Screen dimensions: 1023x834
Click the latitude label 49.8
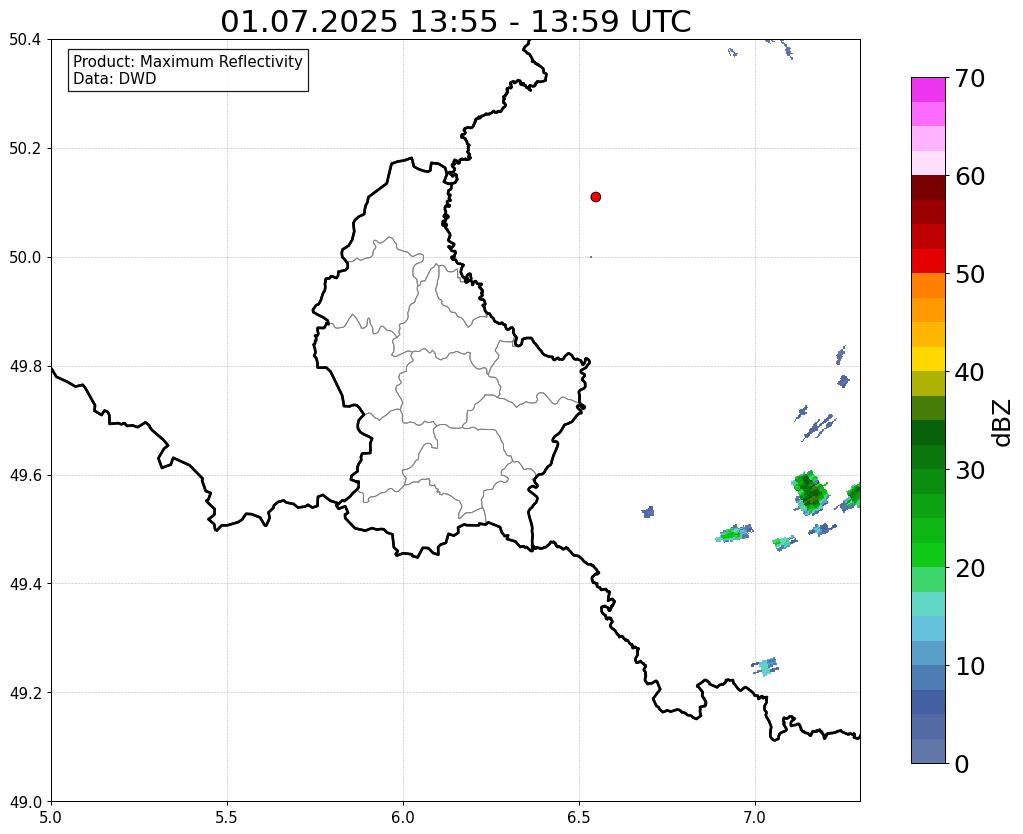coord(25,367)
